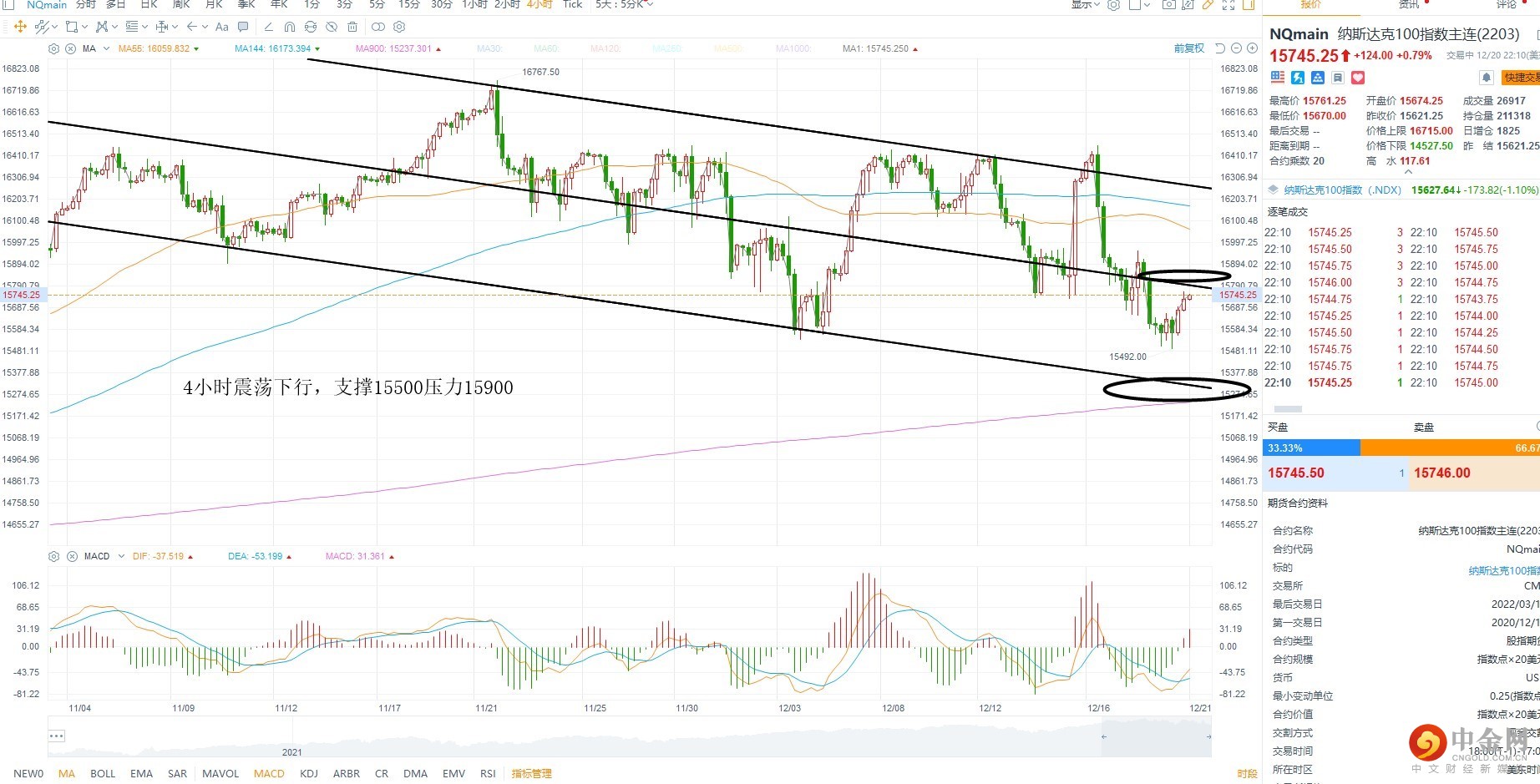Toggle the overlay comparison circles icon
Viewport: 1540px width, 784px height.
[378, 27]
